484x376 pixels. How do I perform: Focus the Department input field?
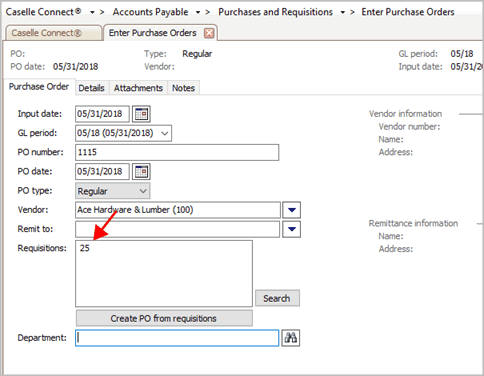tap(177, 338)
